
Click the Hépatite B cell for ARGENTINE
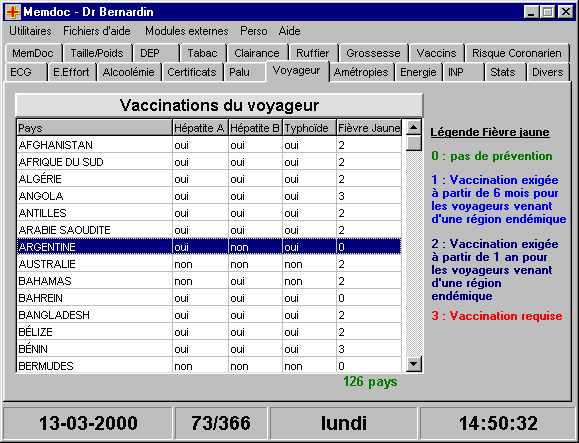[x=255, y=247]
